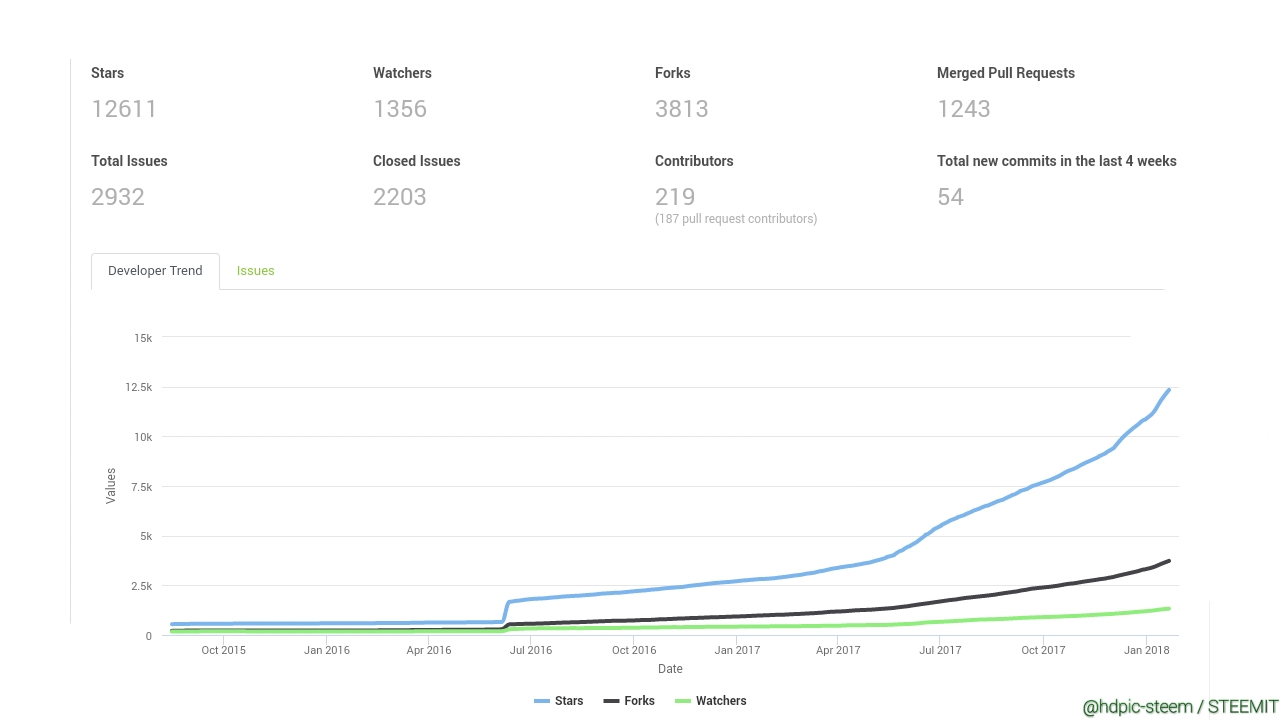The height and width of the screenshot is (720, 1280).
Task: Switch to the Issues tab
Action: click(x=255, y=271)
